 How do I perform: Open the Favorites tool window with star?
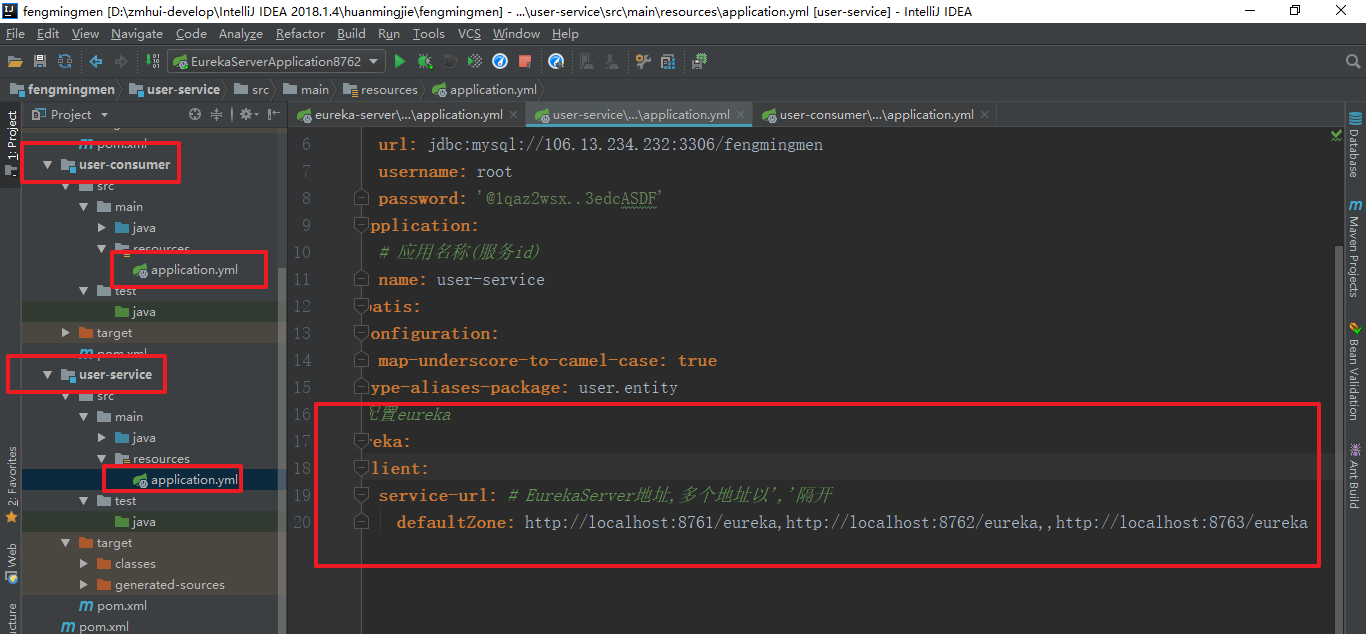click(11, 485)
